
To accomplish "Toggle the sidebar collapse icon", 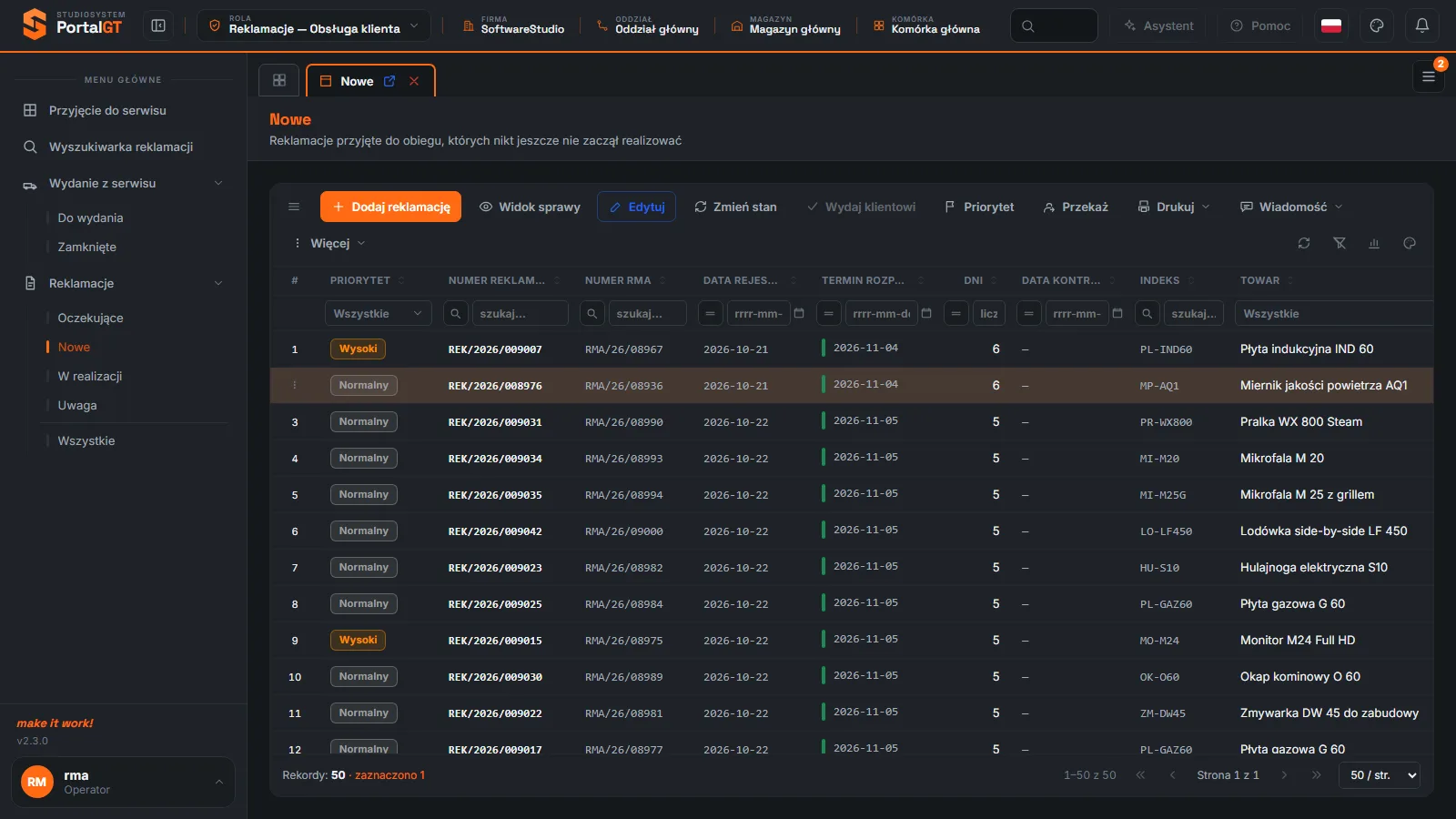I will 158,25.
